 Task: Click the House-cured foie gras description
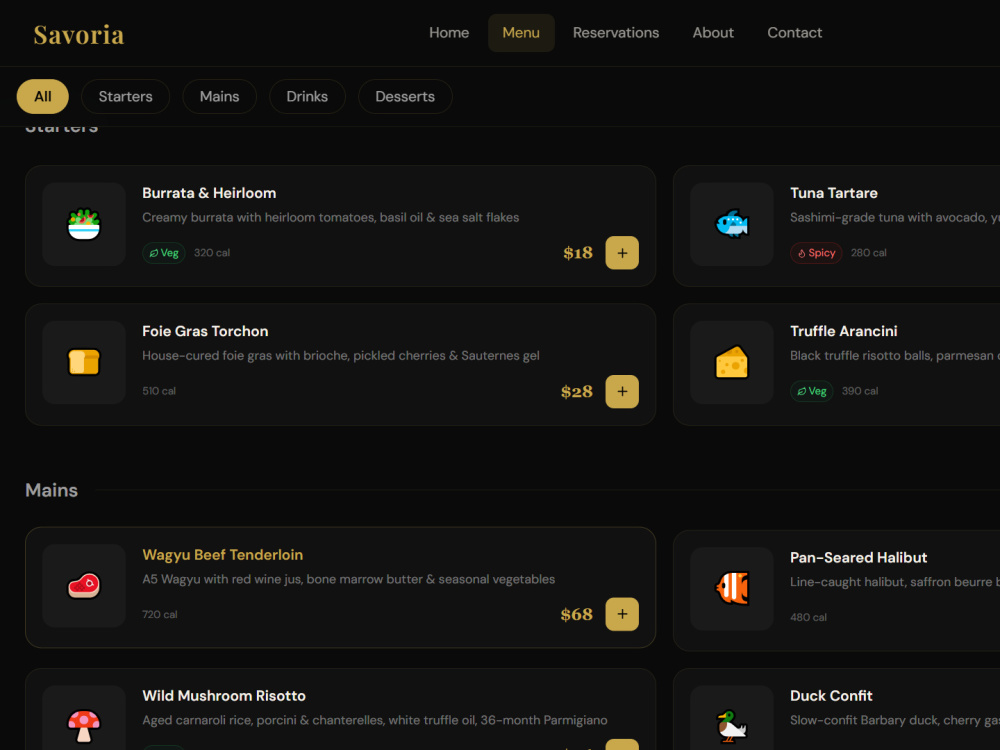pyautogui.click(x=341, y=355)
